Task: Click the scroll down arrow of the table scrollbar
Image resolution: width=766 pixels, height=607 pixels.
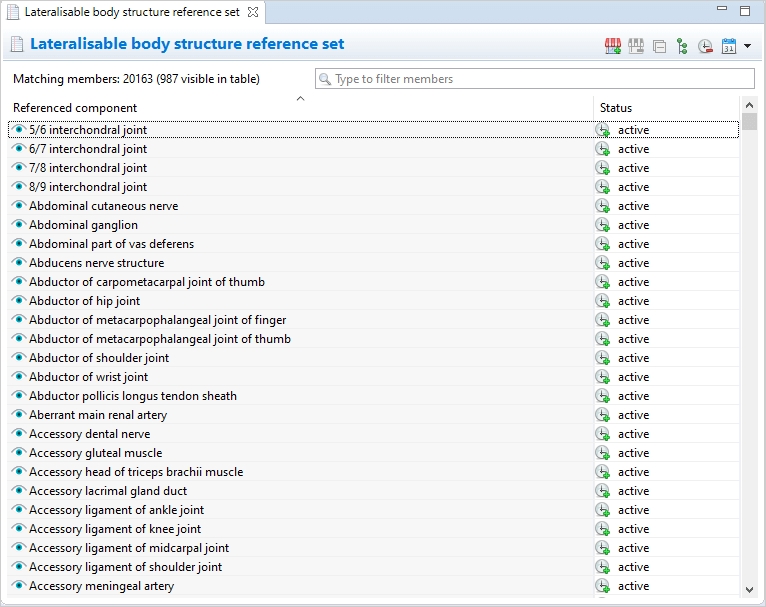Action: point(749,590)
